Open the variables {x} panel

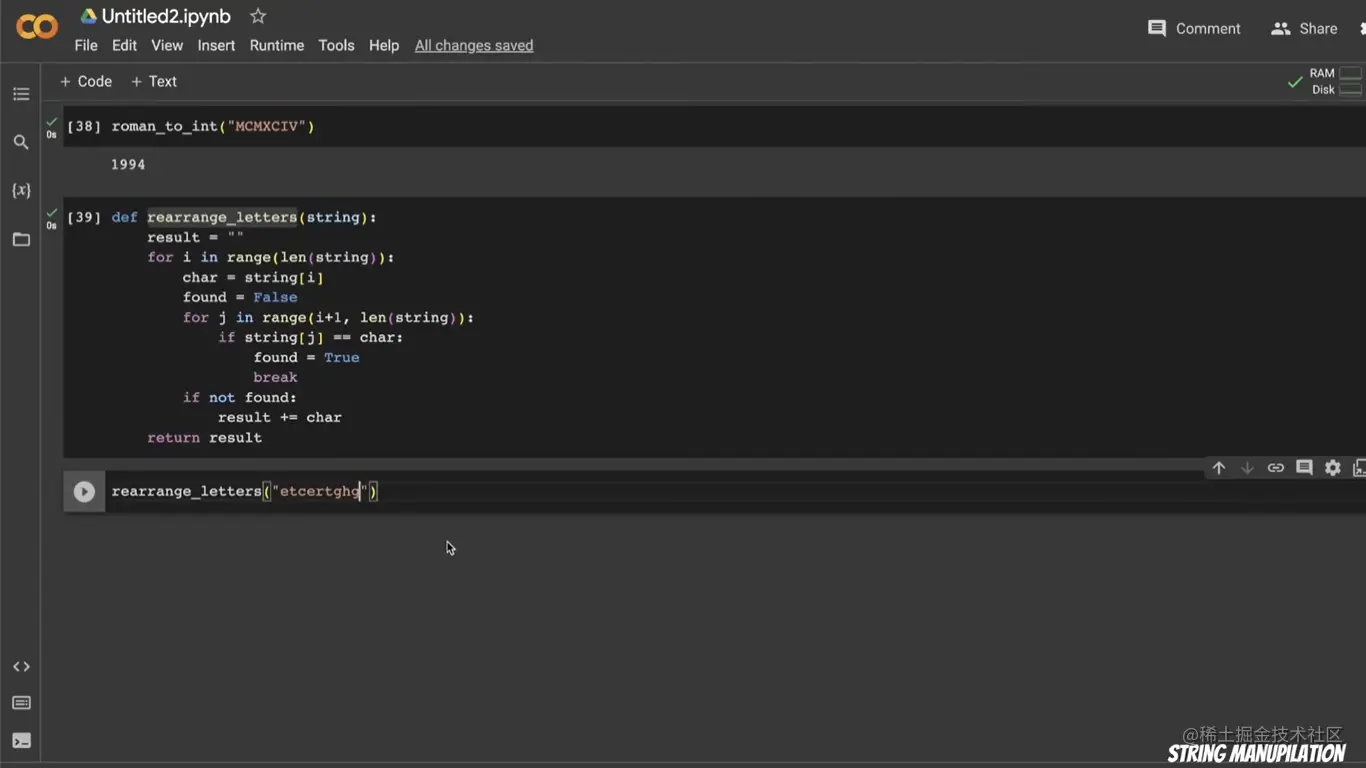click(21, 190)
